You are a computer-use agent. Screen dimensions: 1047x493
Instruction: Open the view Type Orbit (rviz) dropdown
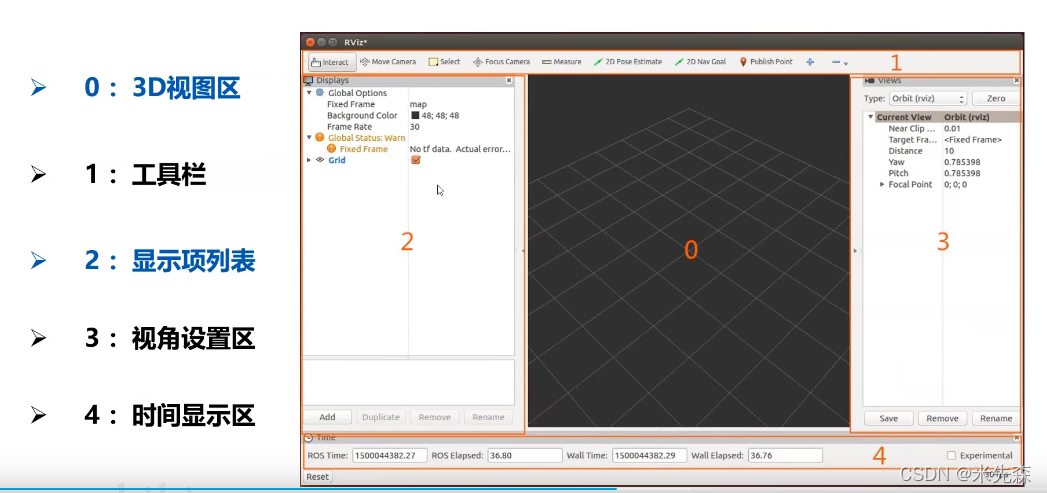coord(928,98)
